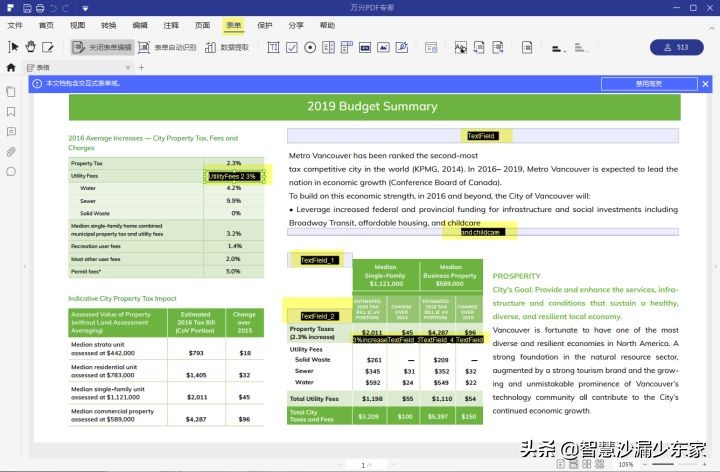
Task: Select the radio button form tool
Action: pos(310,47)
